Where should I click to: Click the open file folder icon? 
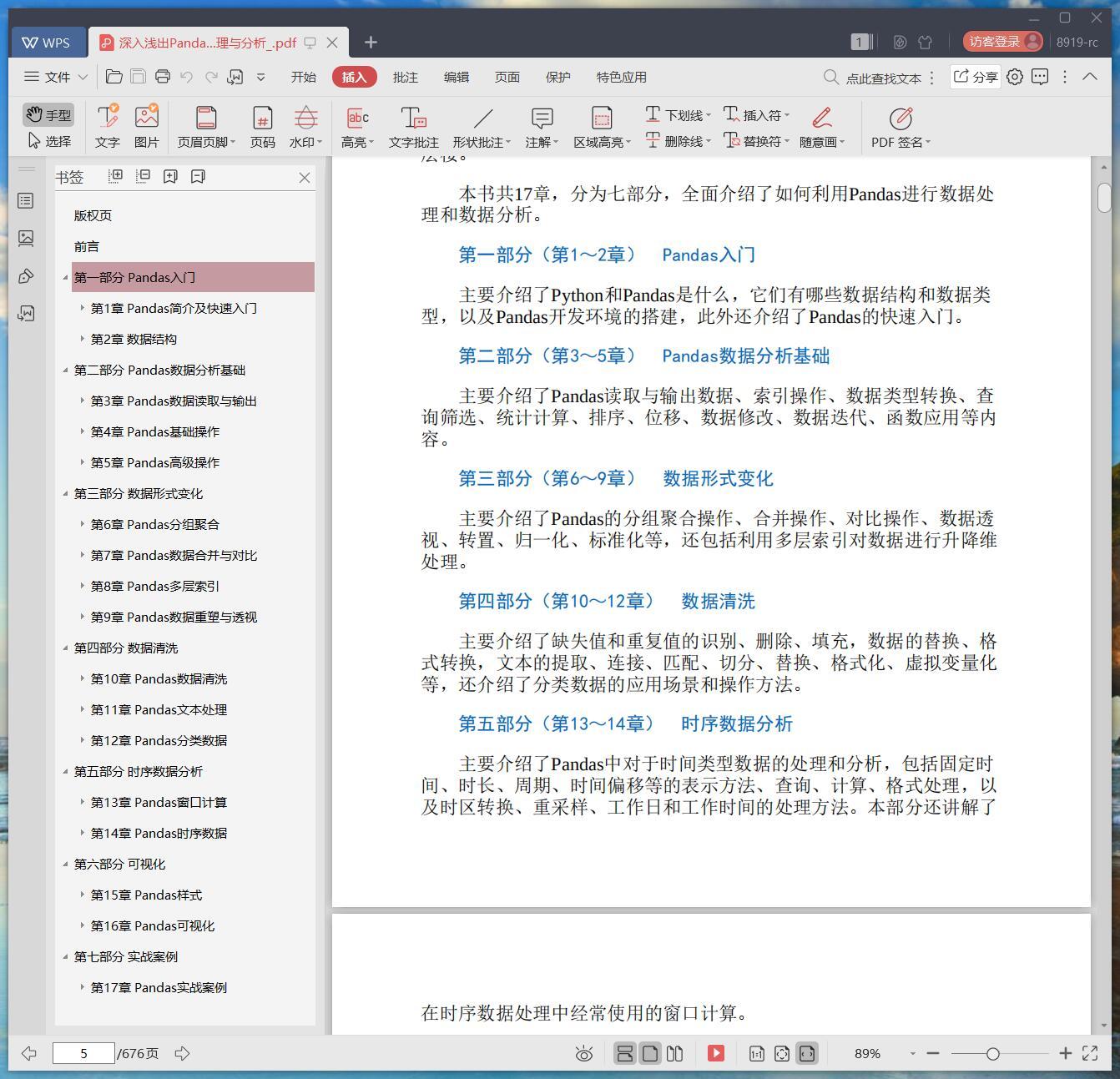(x=114, y=77)
